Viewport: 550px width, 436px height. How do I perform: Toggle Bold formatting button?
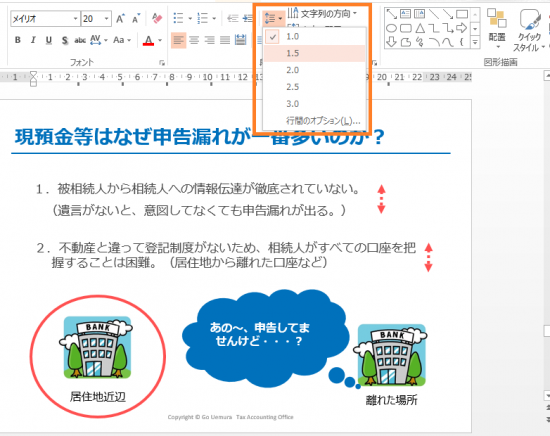tap(18, 40)
